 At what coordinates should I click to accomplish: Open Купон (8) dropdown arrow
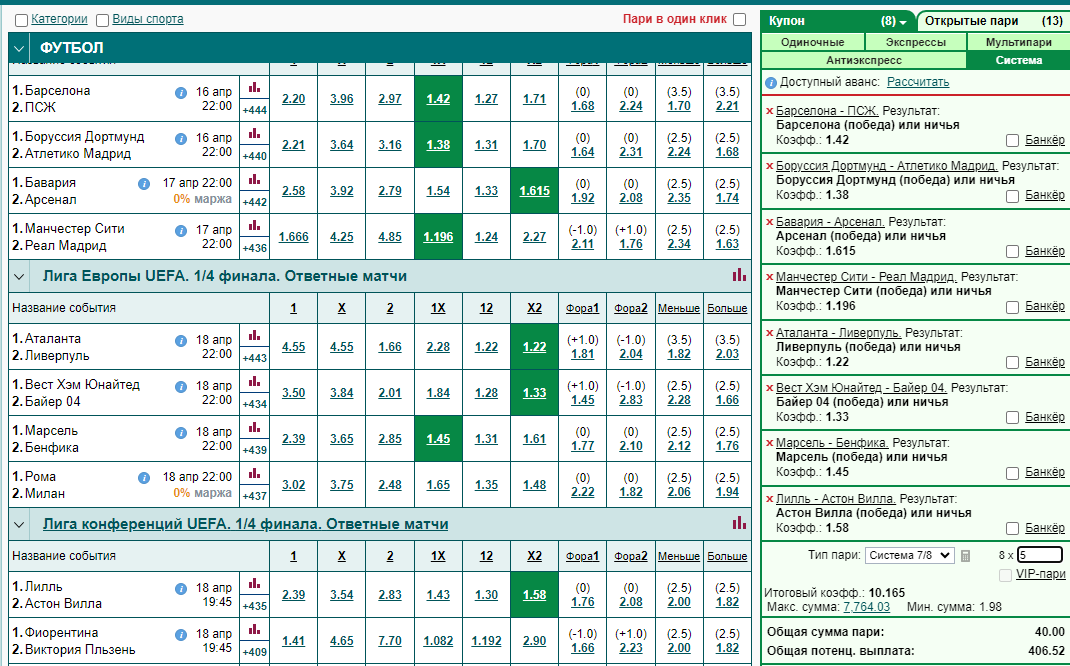[x=903, y=22]
